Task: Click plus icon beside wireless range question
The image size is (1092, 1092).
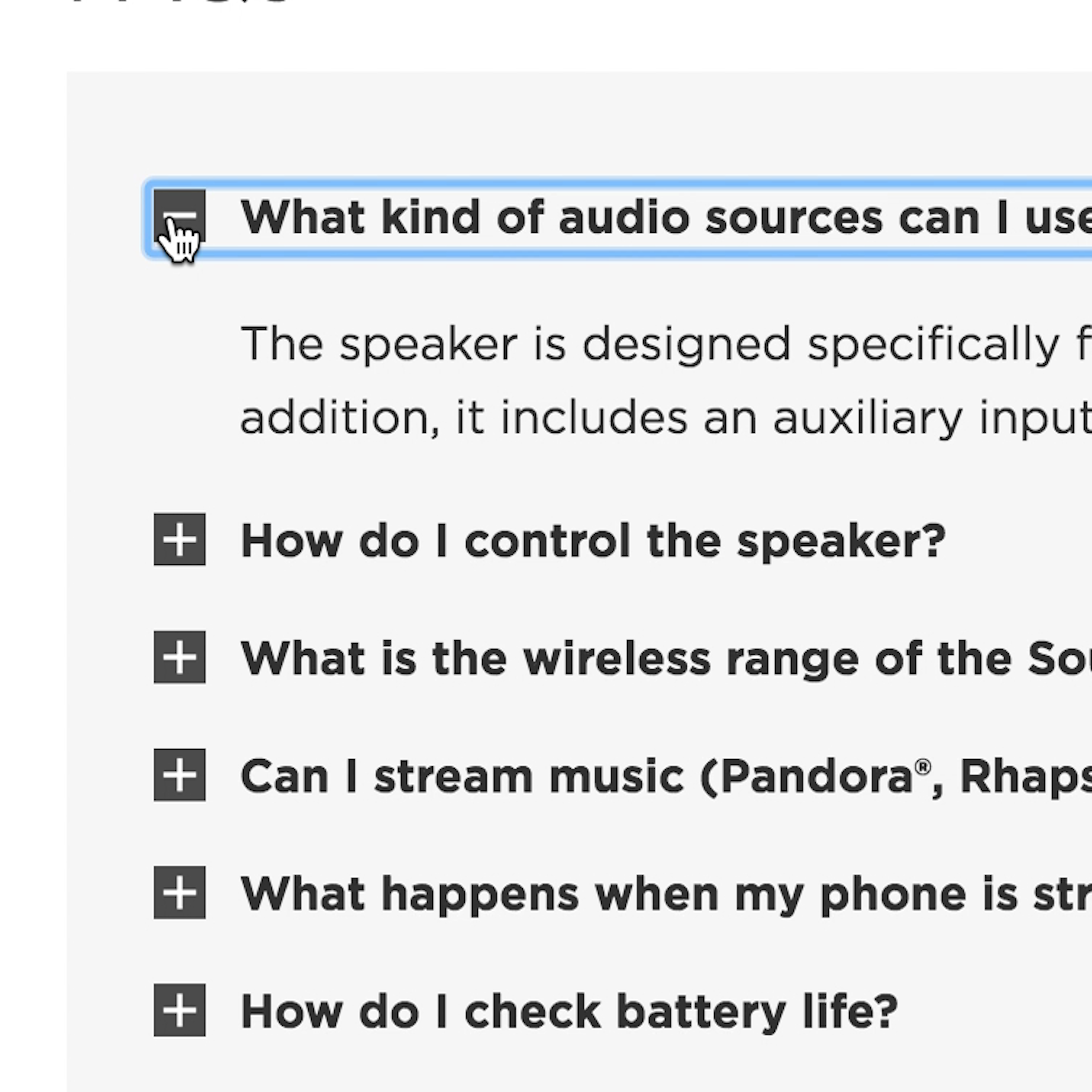Action: point(179,657)
